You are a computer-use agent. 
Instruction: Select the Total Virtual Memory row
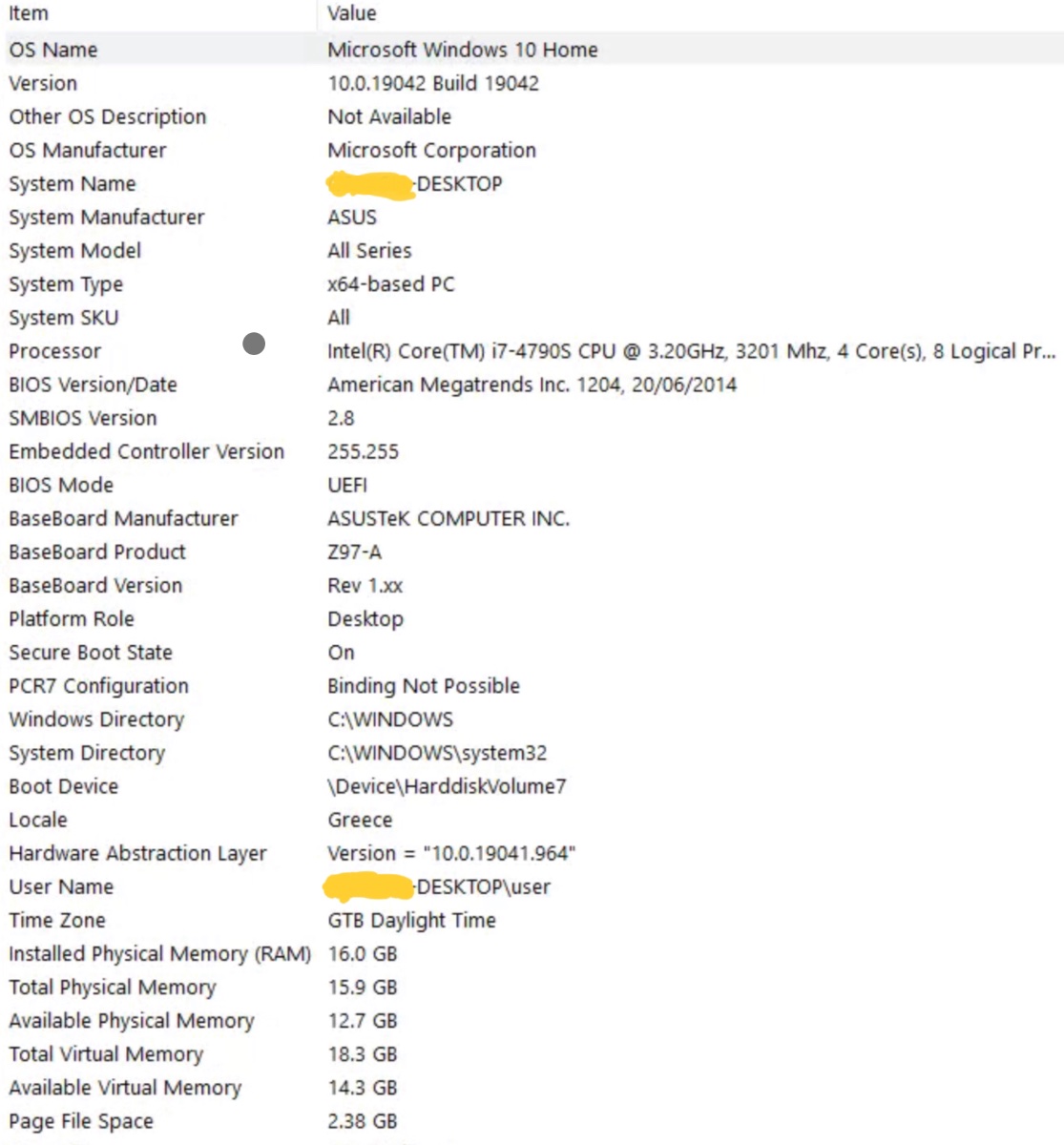tap(106, 1054)
